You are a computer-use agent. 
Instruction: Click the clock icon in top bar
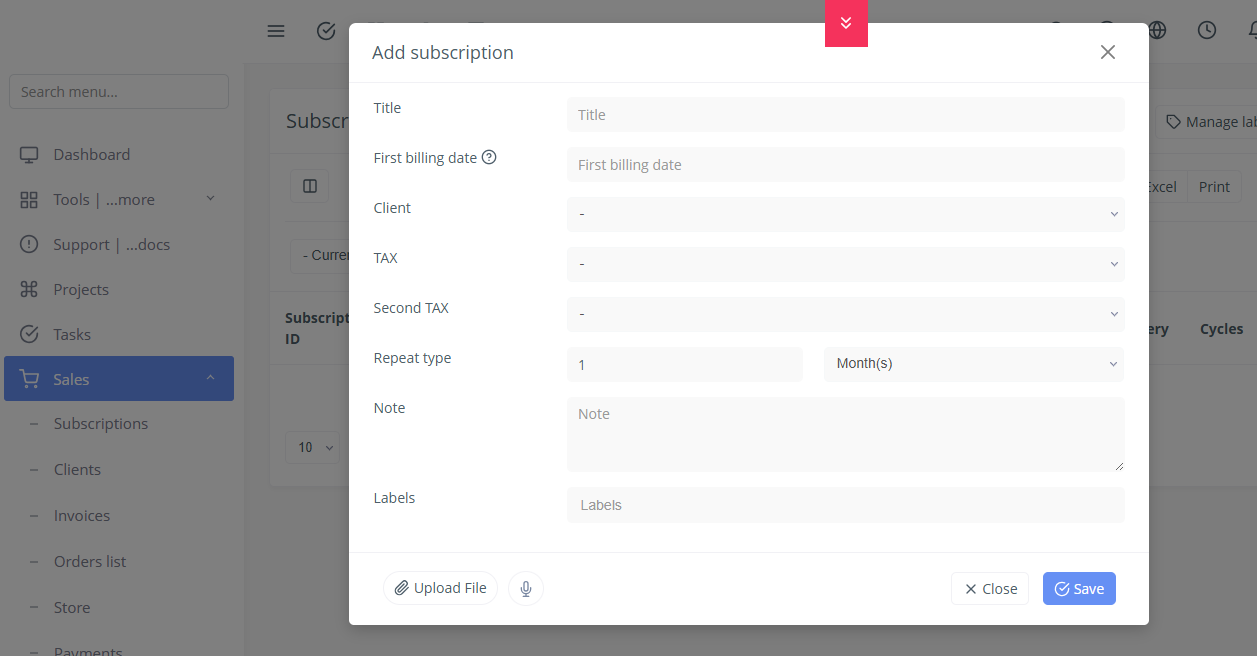click(x=1207, y=30)
